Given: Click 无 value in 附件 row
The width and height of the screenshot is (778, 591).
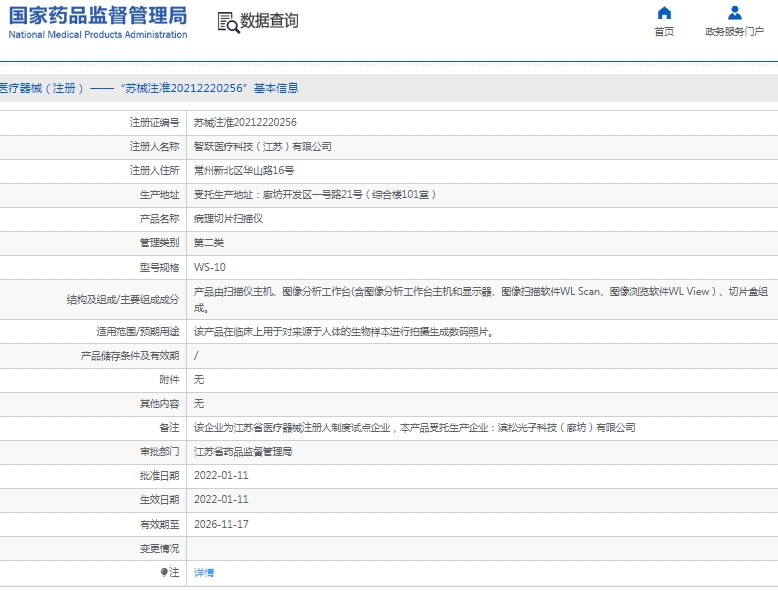Looking at the screenshot, I should pyautogui.click(x=199, y=380).
